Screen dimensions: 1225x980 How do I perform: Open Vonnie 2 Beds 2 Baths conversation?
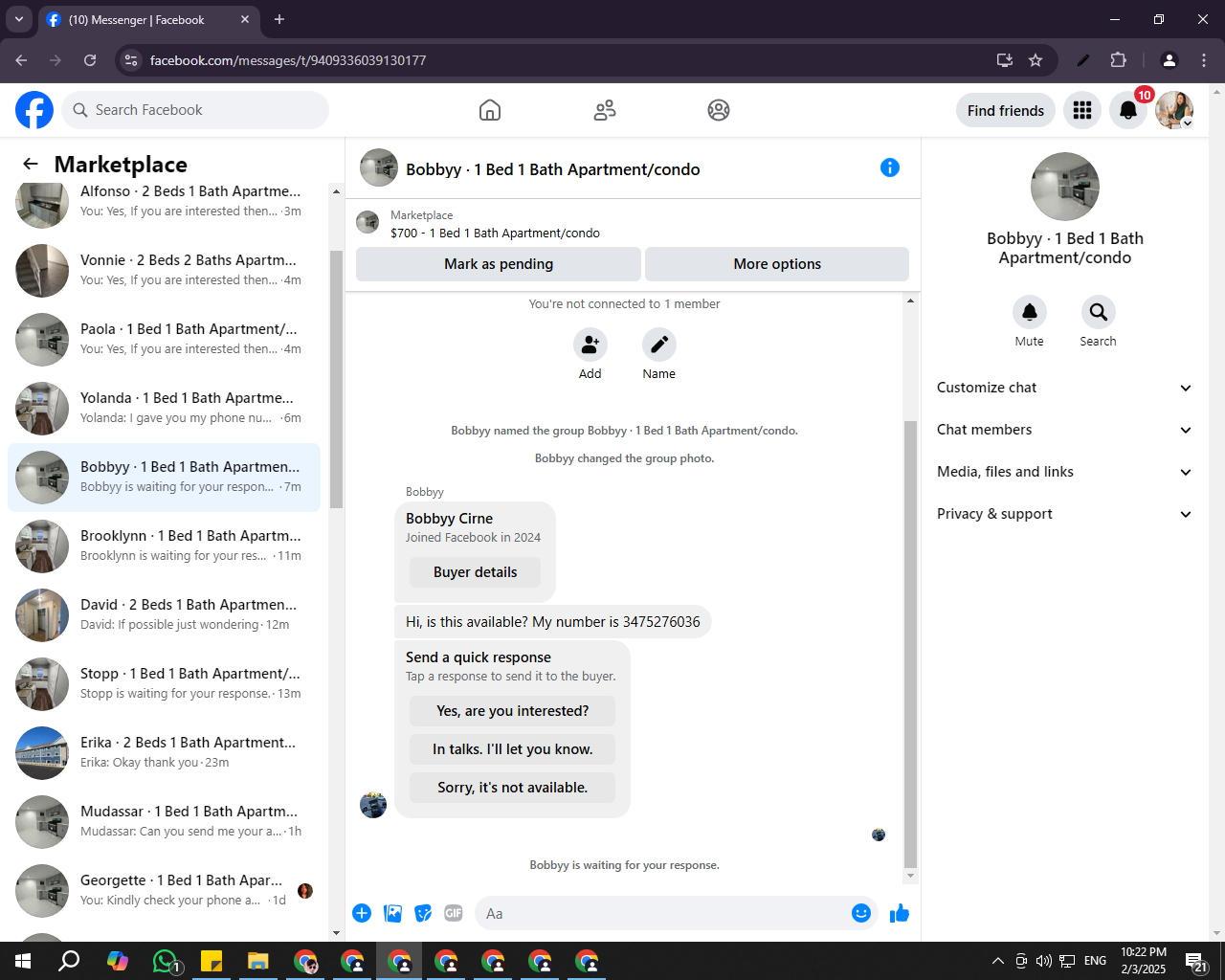point(164,270)
